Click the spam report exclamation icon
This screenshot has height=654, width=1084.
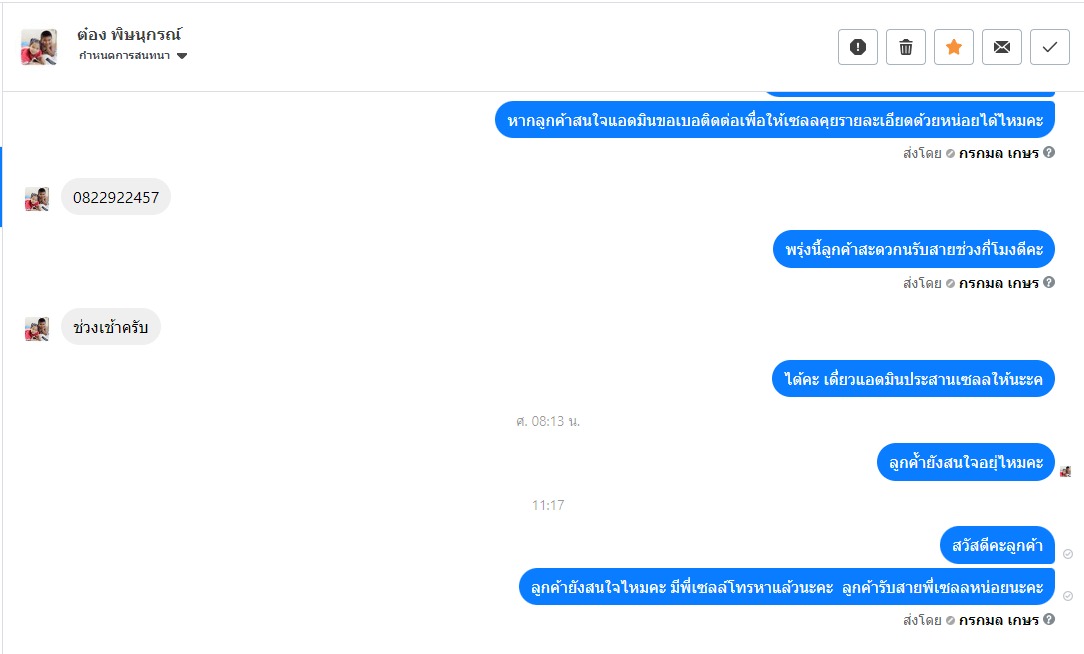(x=858, y=47)
